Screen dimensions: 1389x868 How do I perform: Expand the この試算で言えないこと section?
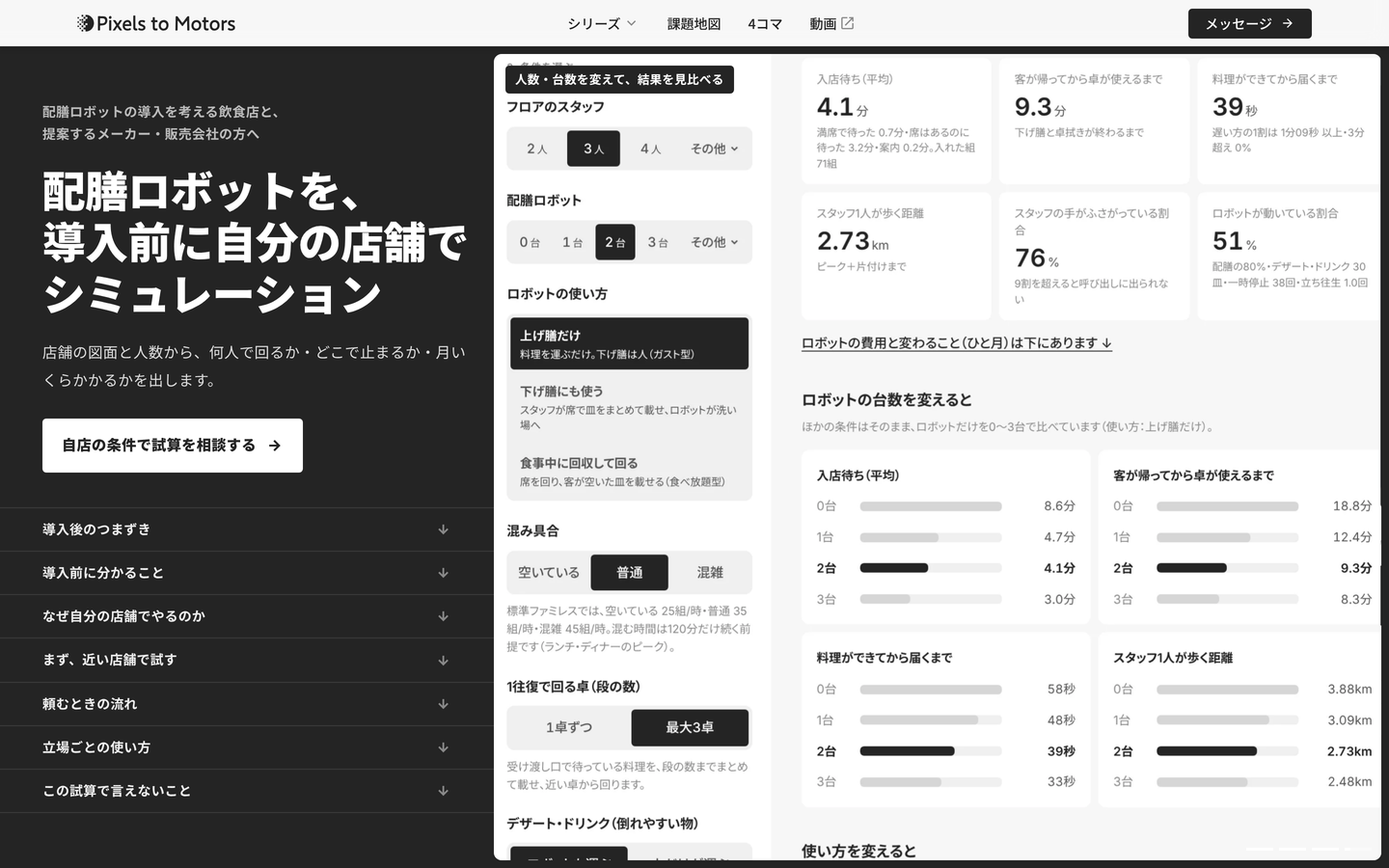(x=247, y=791)
